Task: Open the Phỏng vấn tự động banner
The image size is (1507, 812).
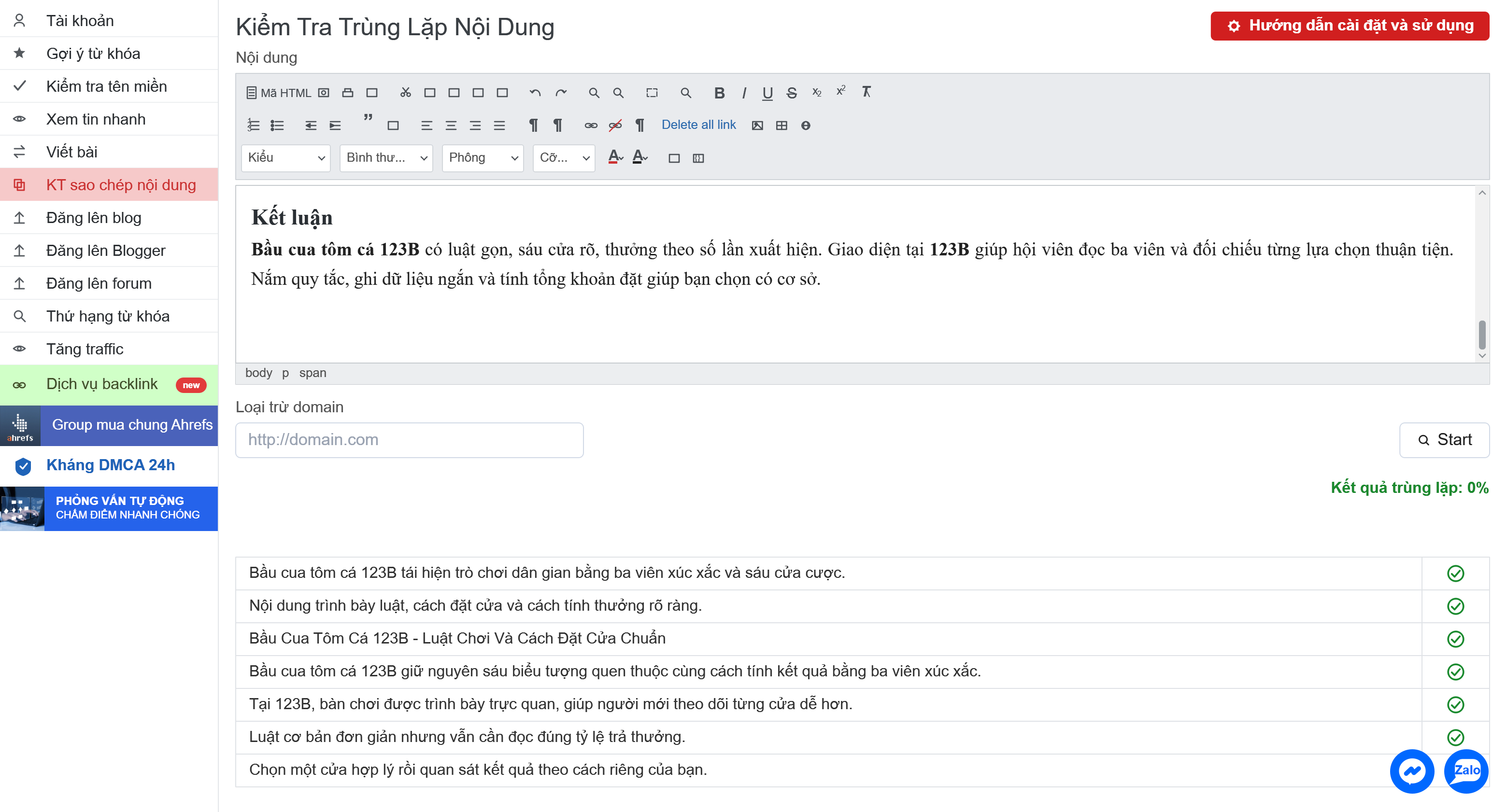Action: (x=109, y=509)
